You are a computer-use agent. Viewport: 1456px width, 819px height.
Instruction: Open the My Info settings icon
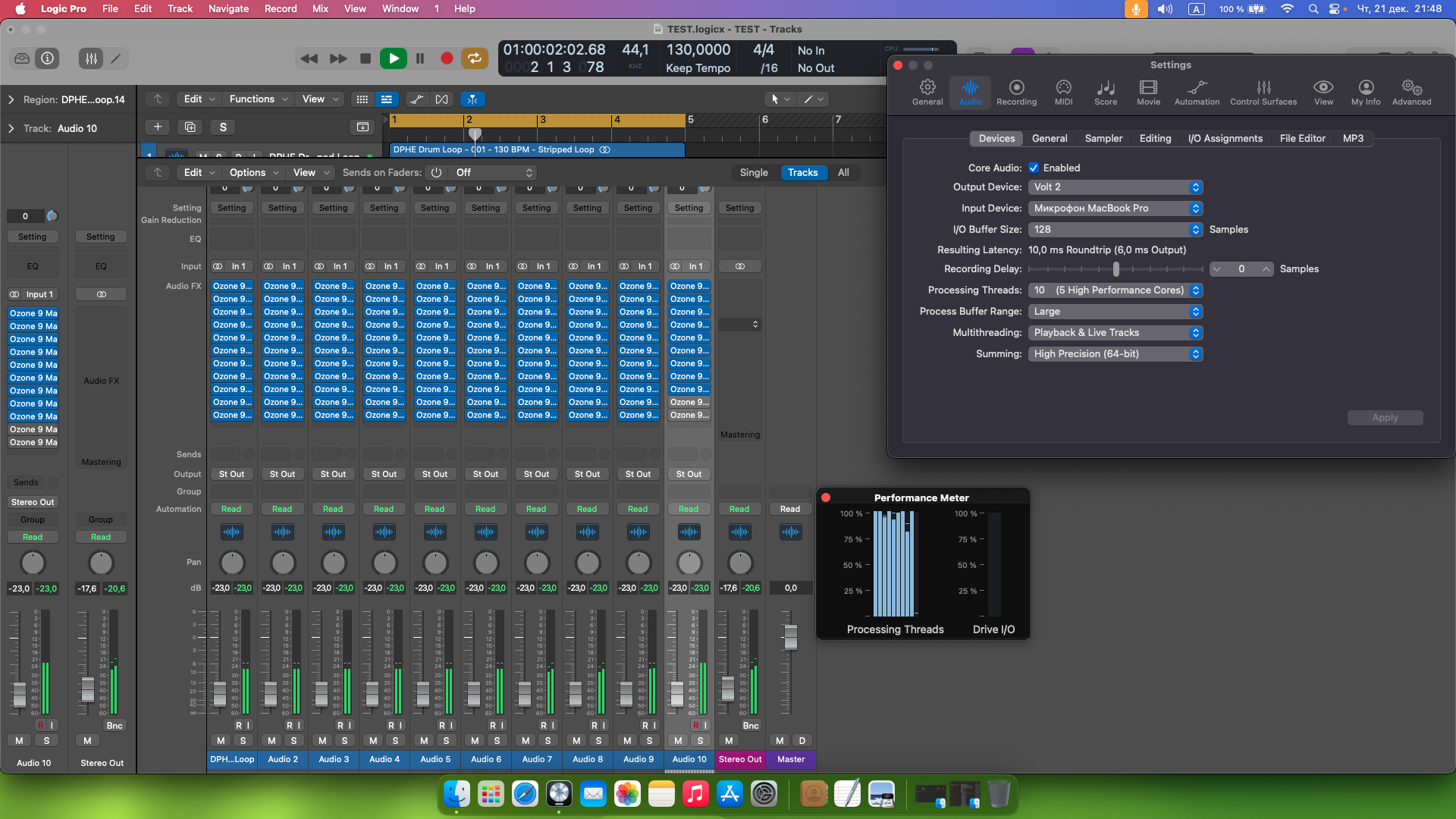pos(1366,93)
